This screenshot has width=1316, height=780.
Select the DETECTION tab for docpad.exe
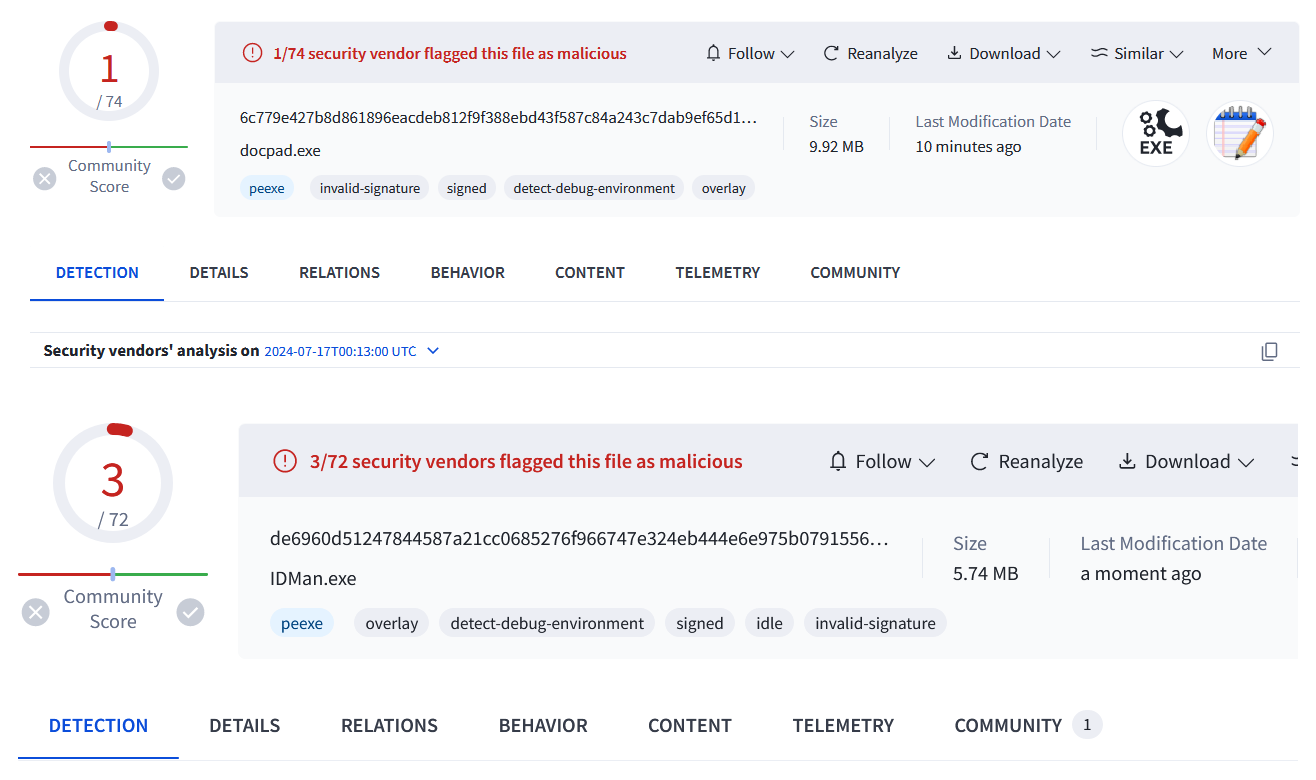click(x=97, y=272)
